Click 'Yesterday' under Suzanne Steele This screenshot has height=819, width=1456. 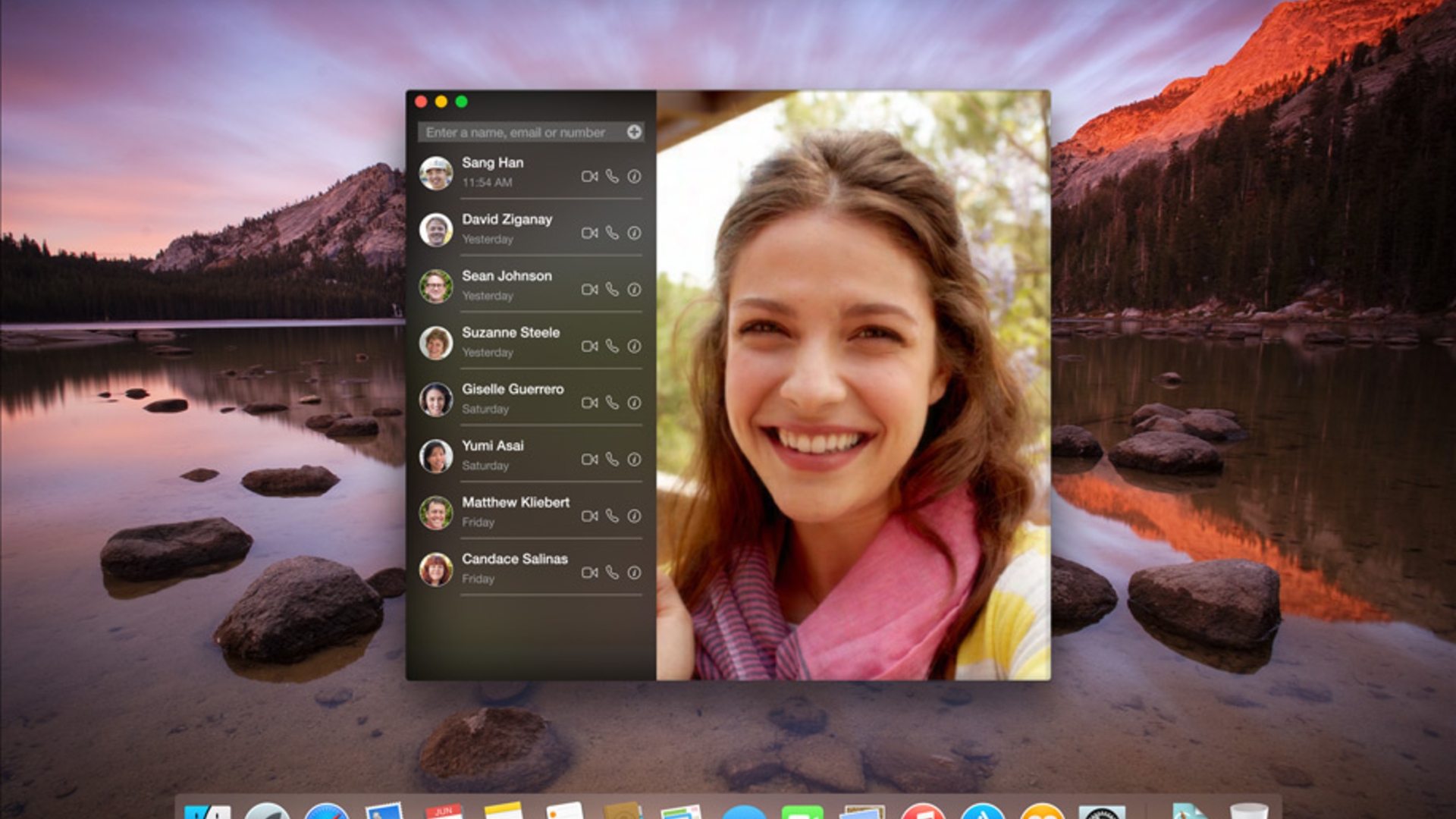(488, 353)
